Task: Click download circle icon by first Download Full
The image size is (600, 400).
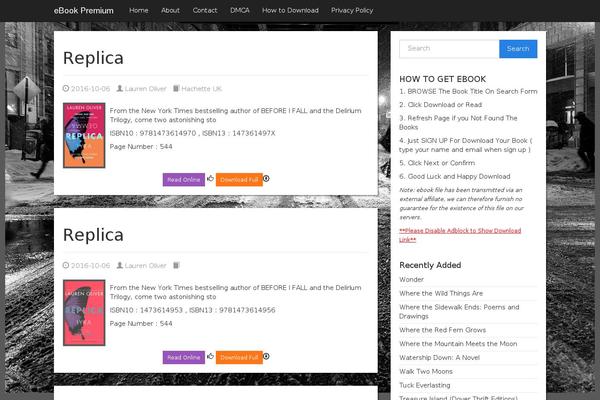Action: pos(266,178)
